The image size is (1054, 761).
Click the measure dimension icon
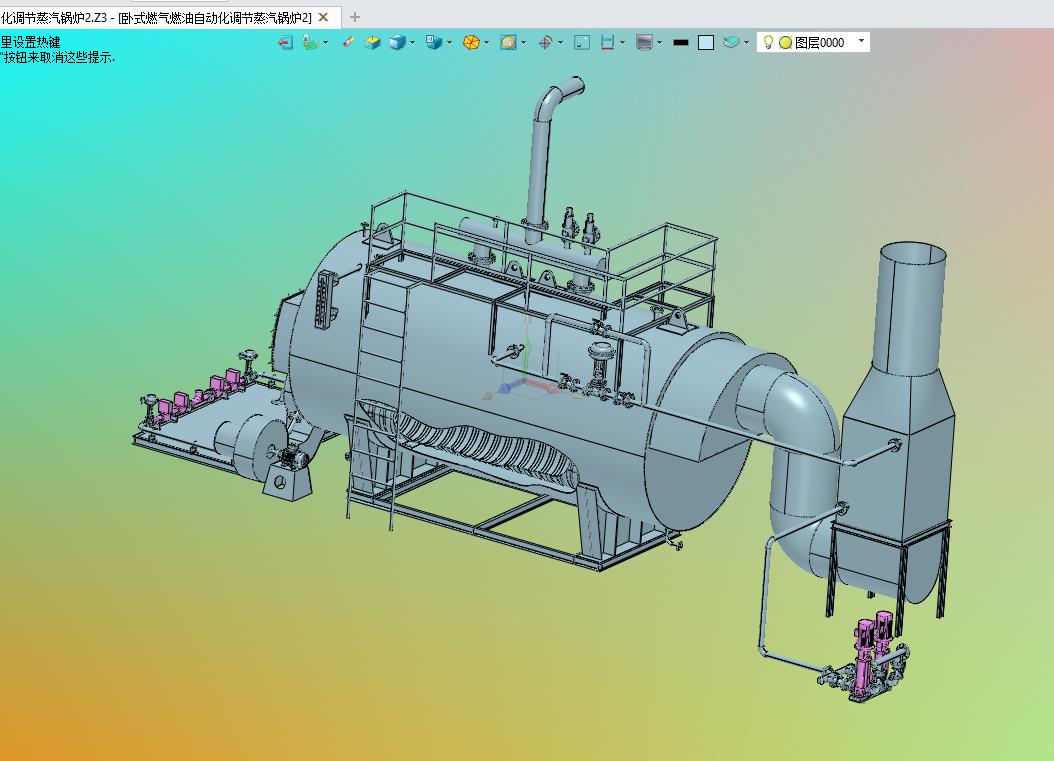pos(607,42)
